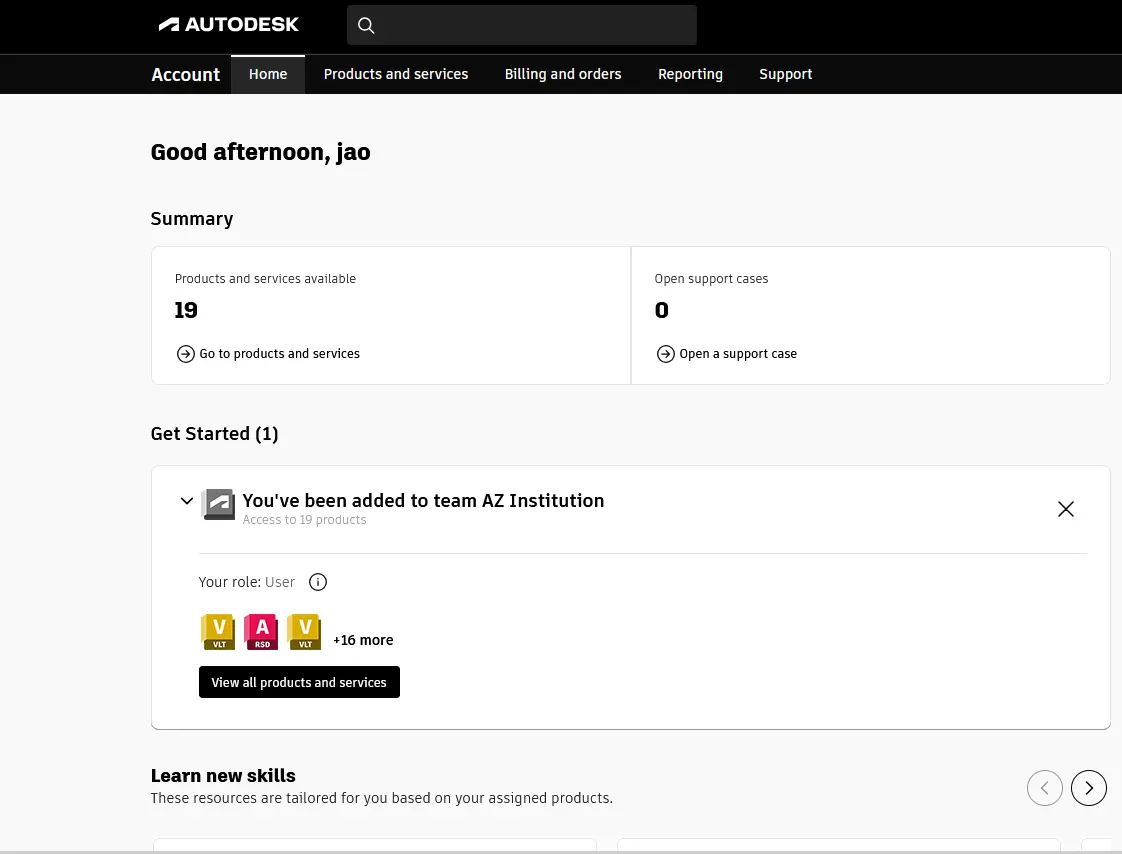Click the team added AZ Institution heading
This screenshot has width=1122, height=854.
pos(423,500)
